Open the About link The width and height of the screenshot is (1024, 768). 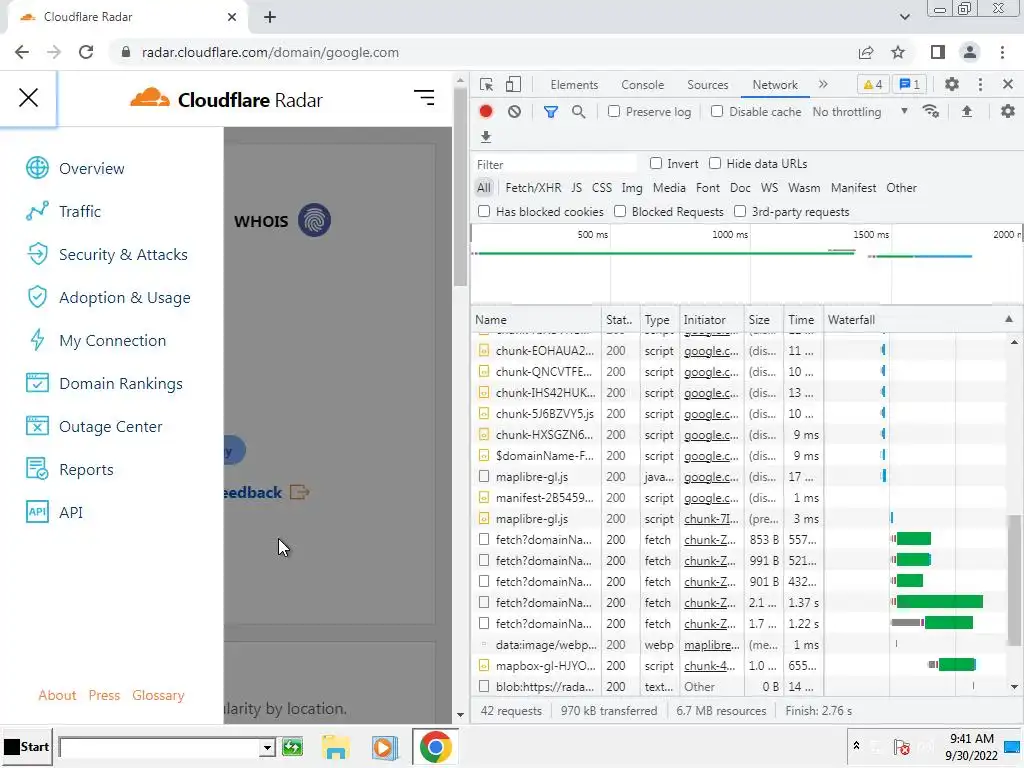57,695
